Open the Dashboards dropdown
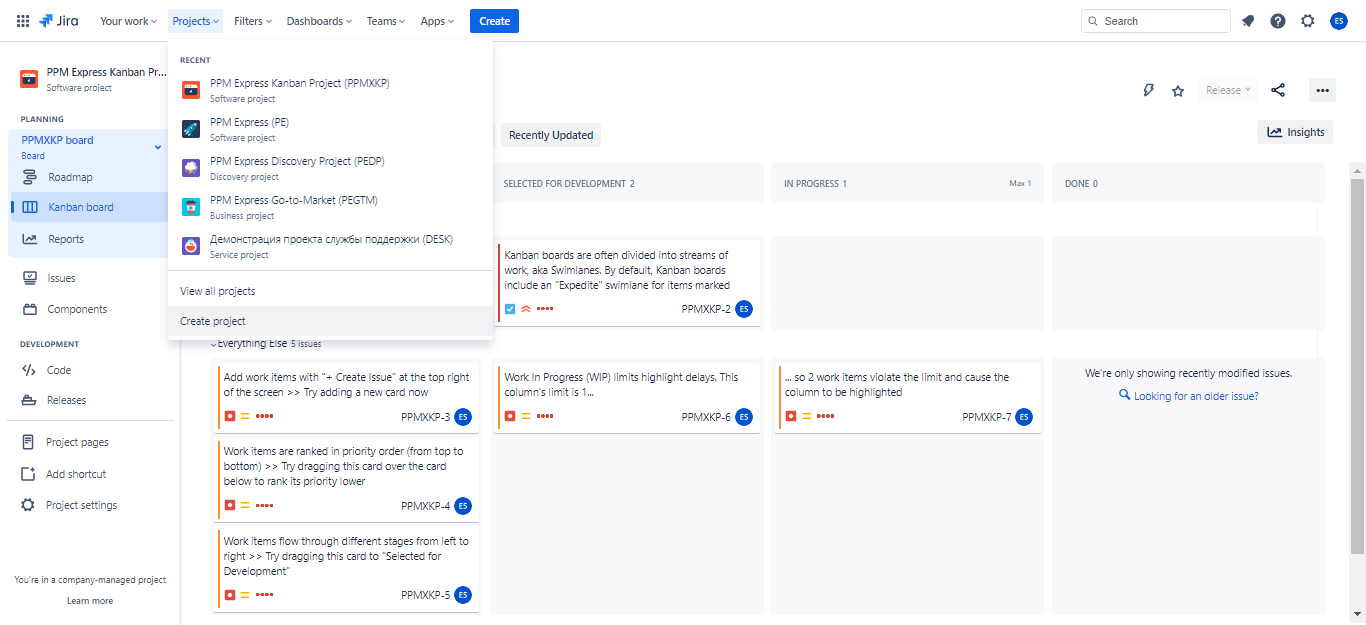Image resolution: width=1366 pixels, height=625 pixels. point(320,21)
